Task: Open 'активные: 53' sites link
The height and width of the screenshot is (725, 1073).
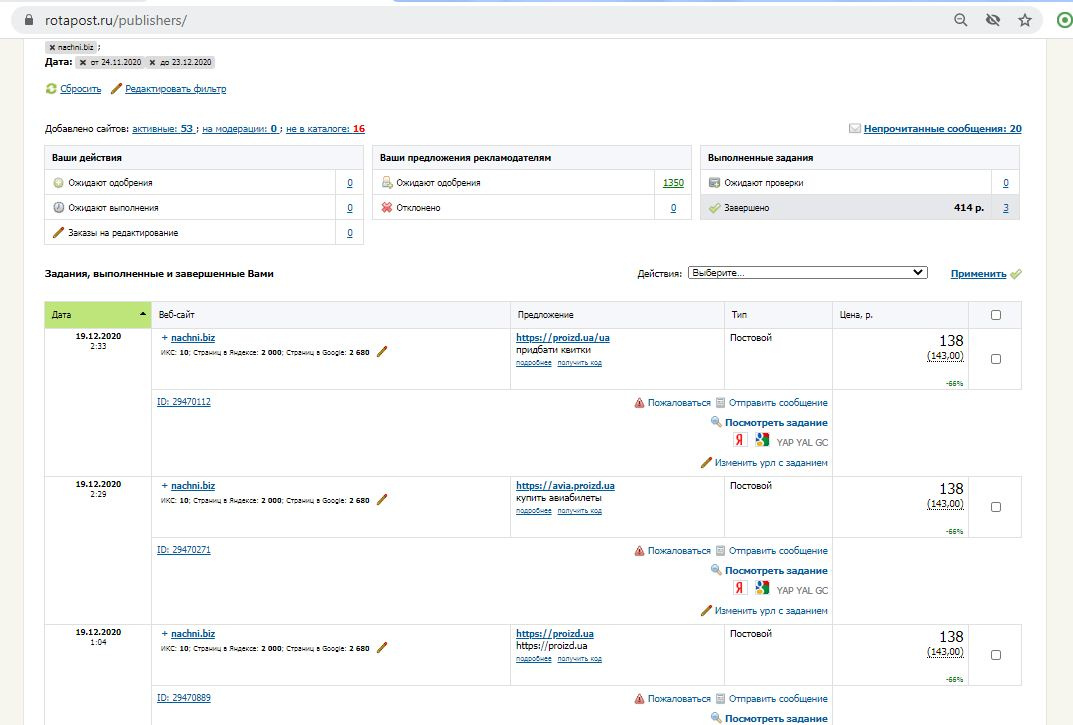Action: coord(163,129)
